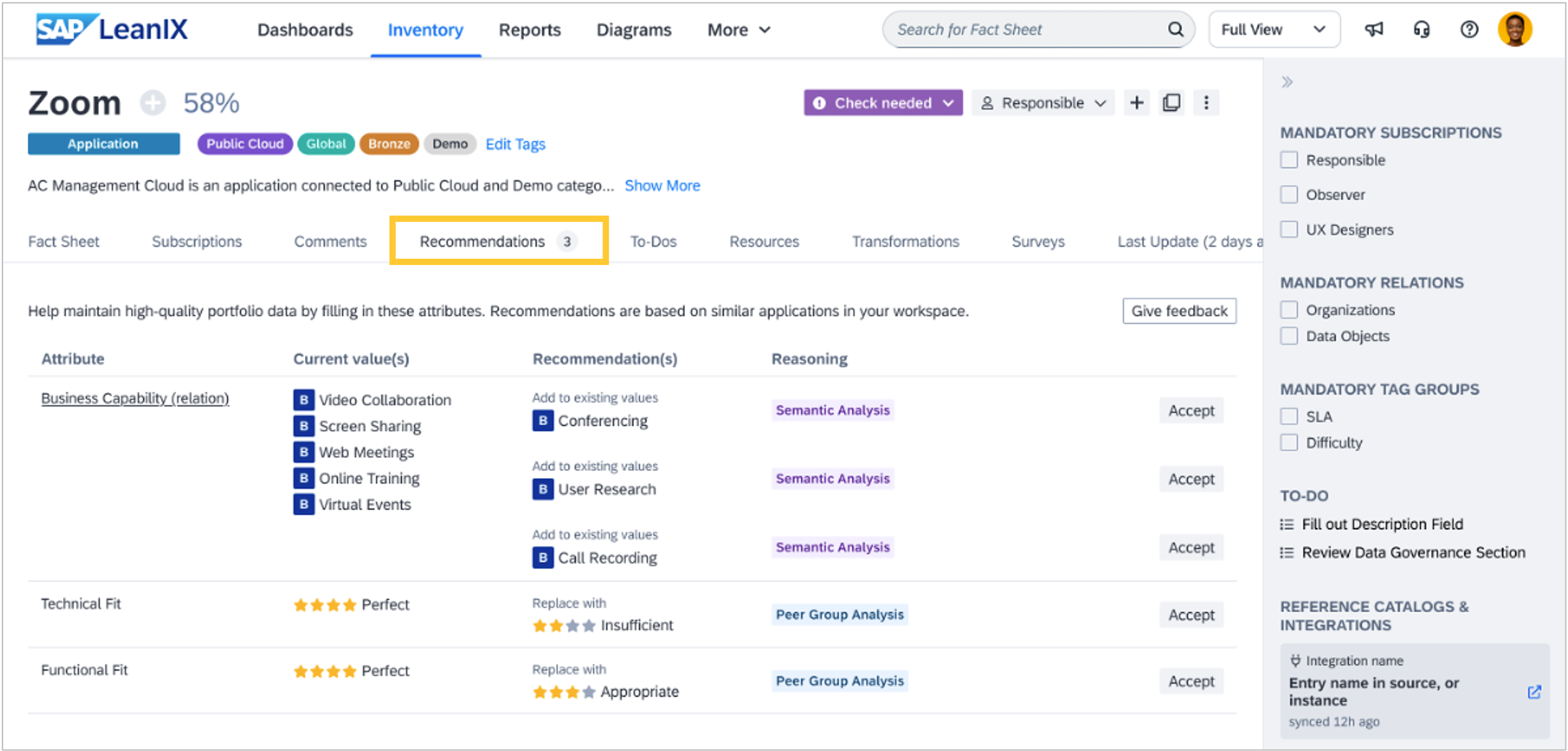
Task: Collapse the right sidebar with double chevron
Action: [x=1287, y=82]
